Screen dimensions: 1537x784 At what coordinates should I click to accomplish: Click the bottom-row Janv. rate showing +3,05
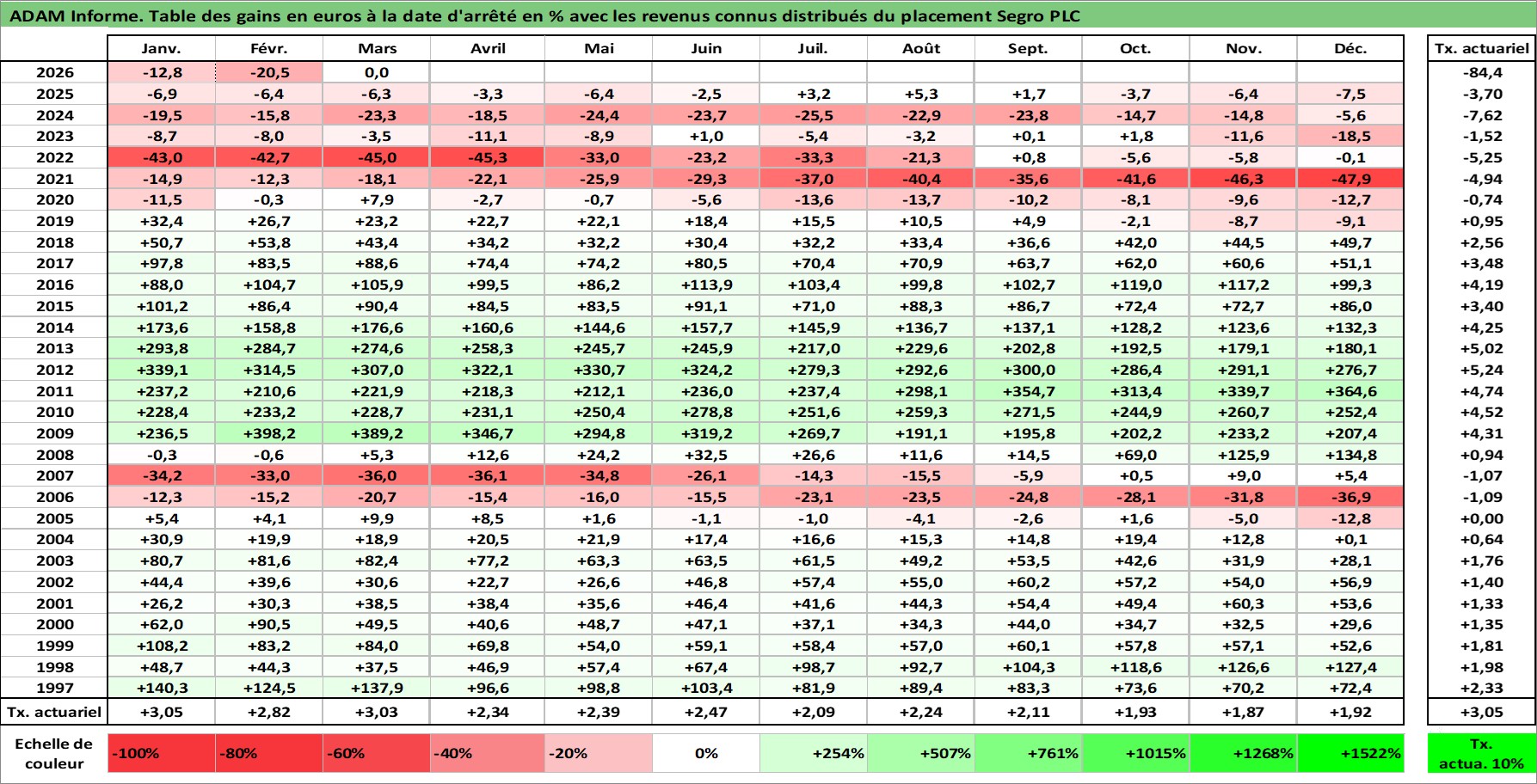tap(162, 712)
